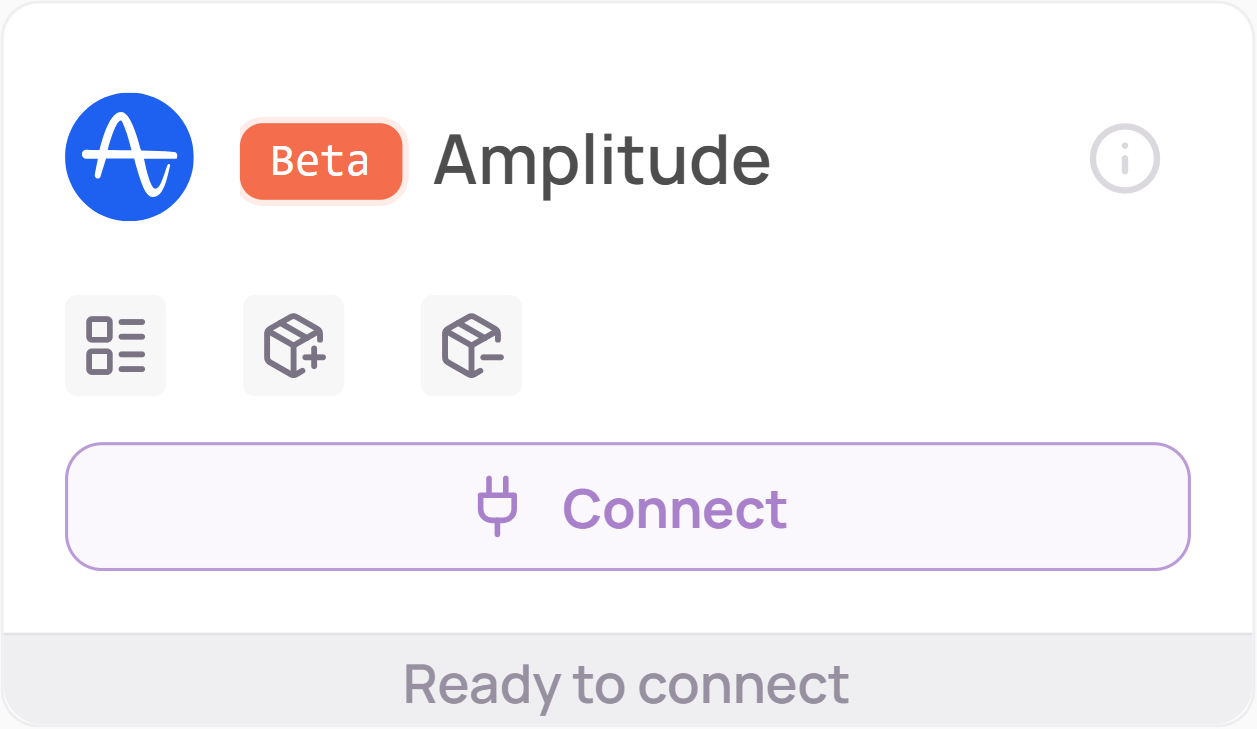
Task: Click the plug icon in Connect button
Action: [x=497, y=506]
